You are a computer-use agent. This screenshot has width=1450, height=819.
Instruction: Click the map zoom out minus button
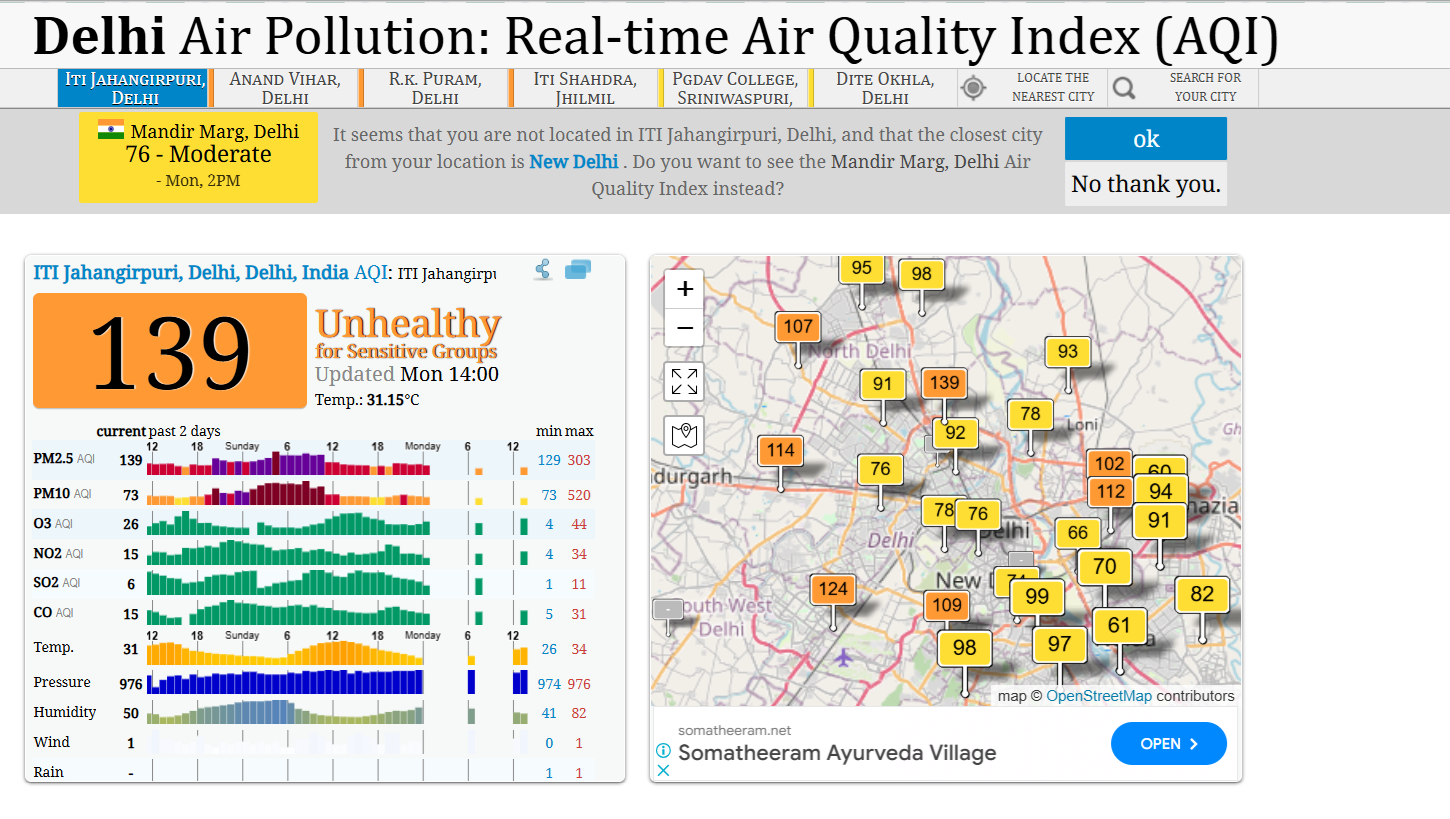click(684, 327)
